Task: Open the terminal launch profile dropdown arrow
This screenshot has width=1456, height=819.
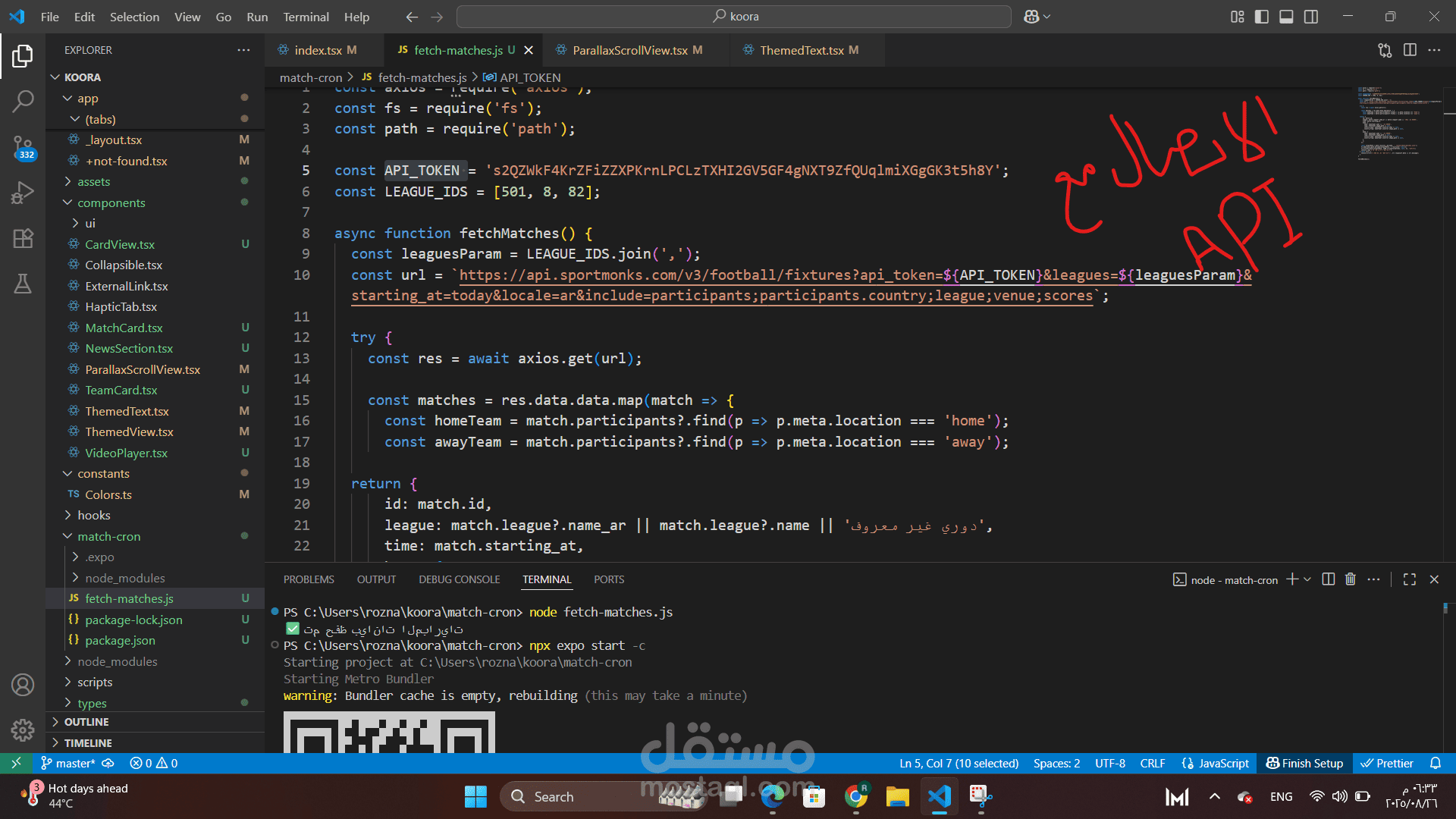Action: point(1307,579)
